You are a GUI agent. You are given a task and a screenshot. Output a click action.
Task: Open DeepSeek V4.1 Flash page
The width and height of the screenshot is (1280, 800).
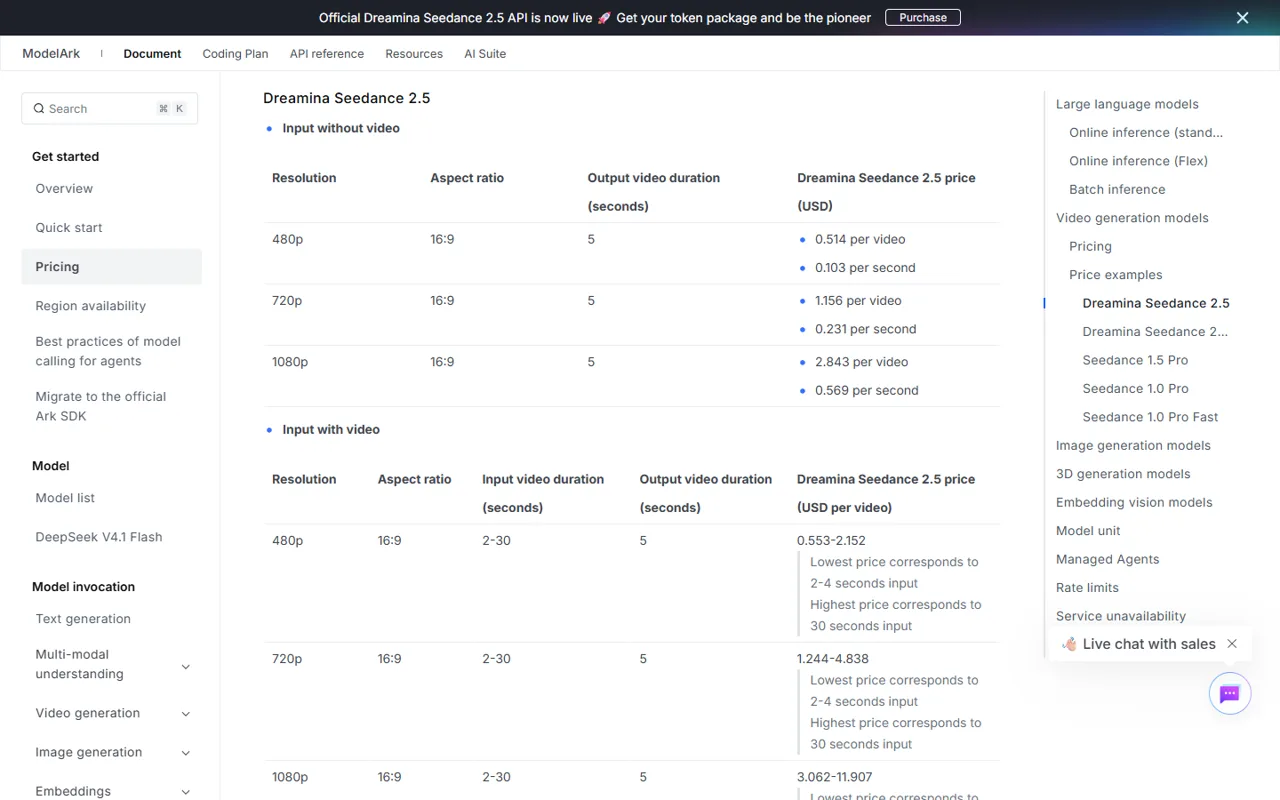click(99, 537)
